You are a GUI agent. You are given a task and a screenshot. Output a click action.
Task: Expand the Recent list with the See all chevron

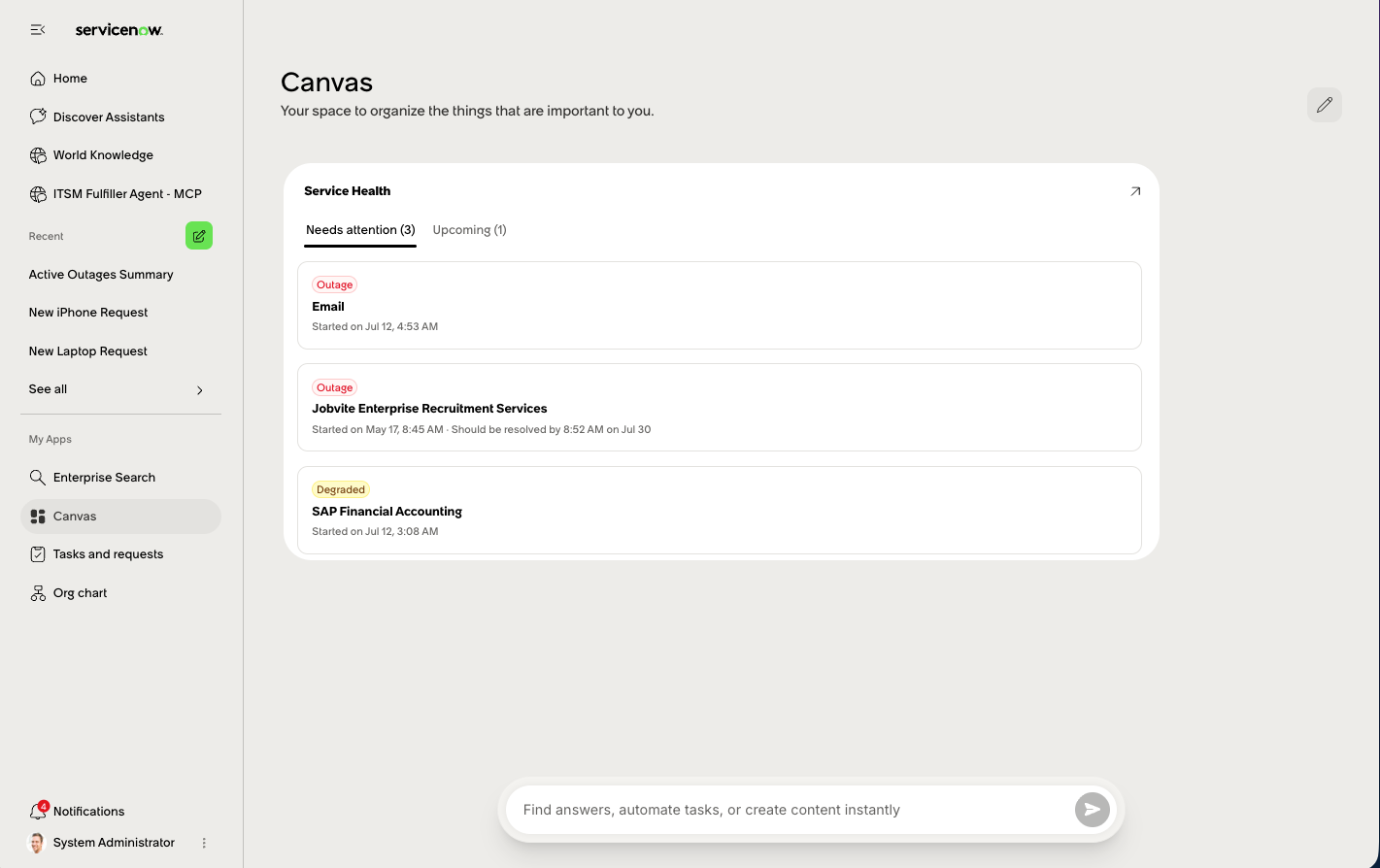[x=200, y=390]
